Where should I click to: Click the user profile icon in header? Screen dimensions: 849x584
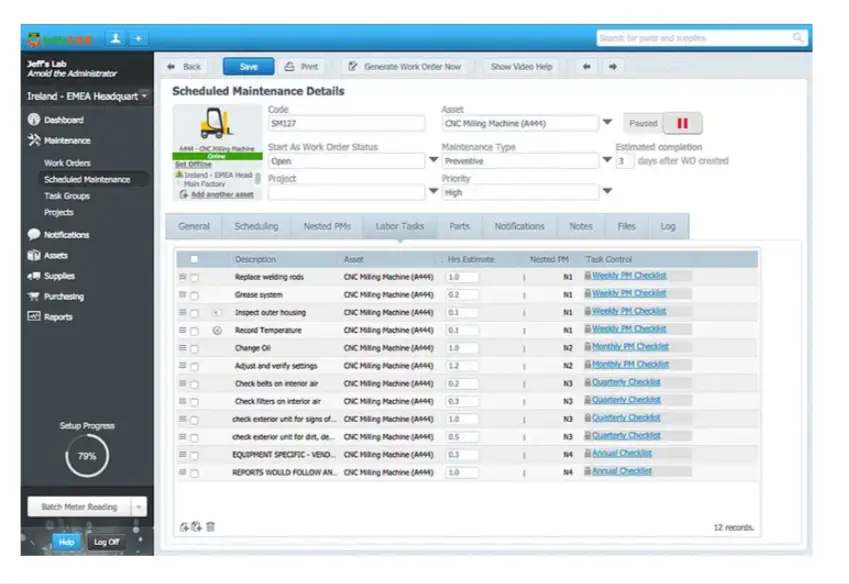point(115,38)
